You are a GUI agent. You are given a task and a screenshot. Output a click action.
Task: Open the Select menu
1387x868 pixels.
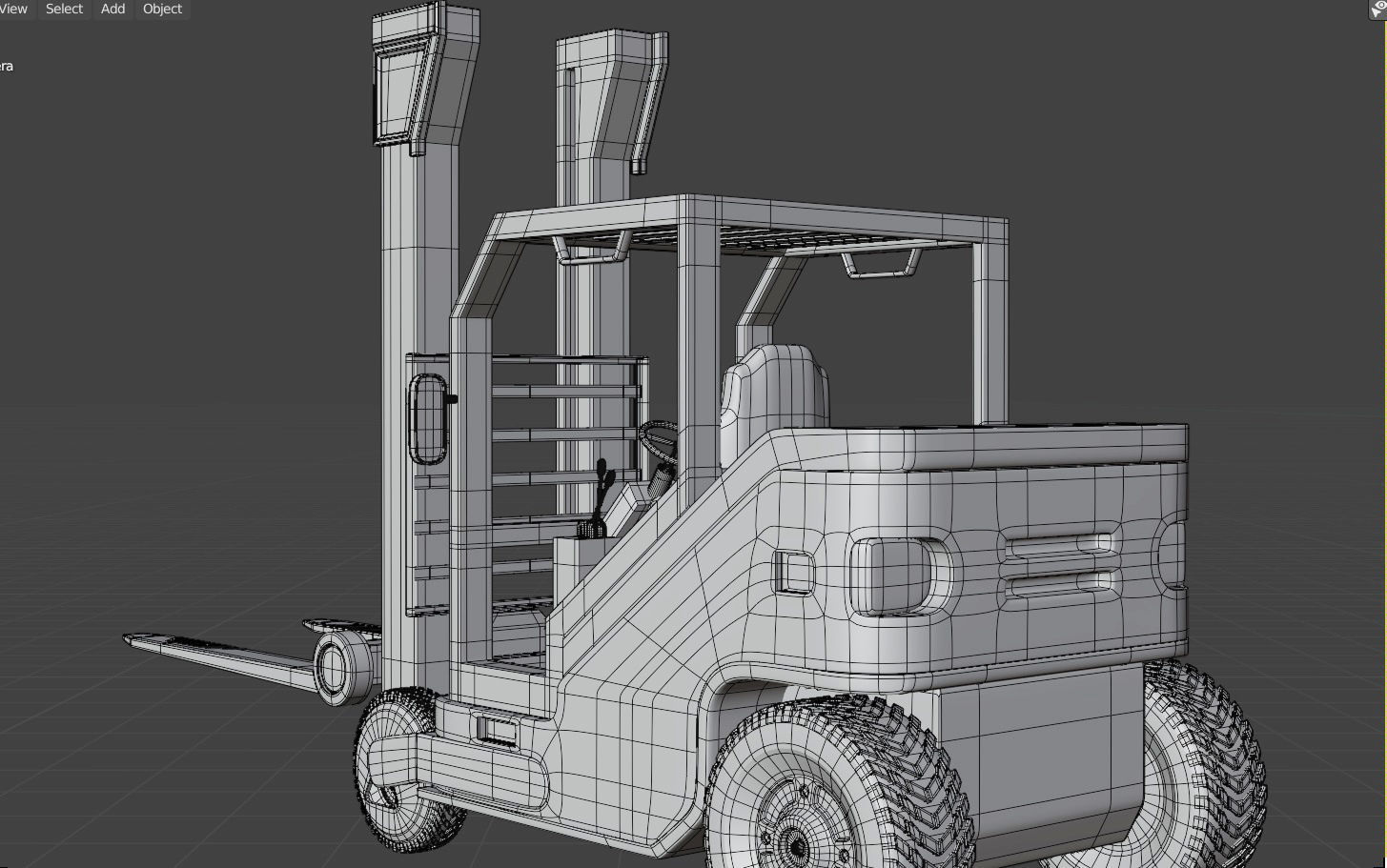(x=63, y=9)
